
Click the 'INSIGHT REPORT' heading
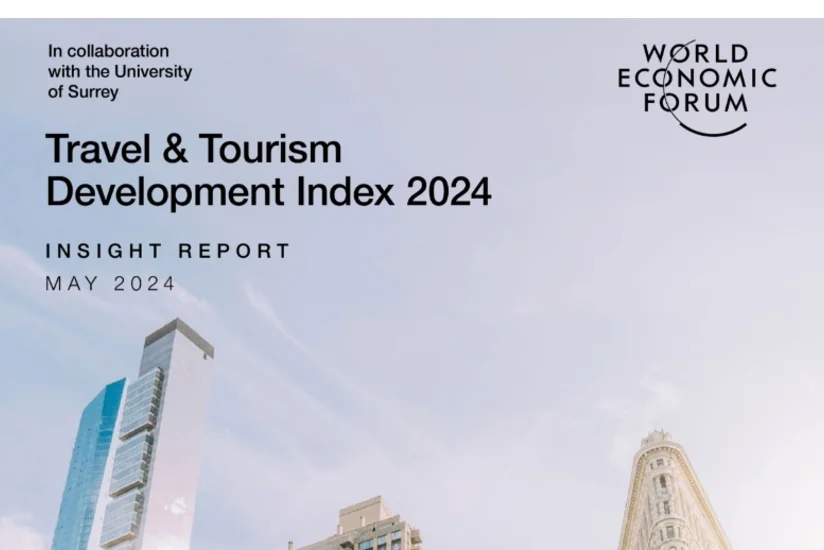pos(168,251)
